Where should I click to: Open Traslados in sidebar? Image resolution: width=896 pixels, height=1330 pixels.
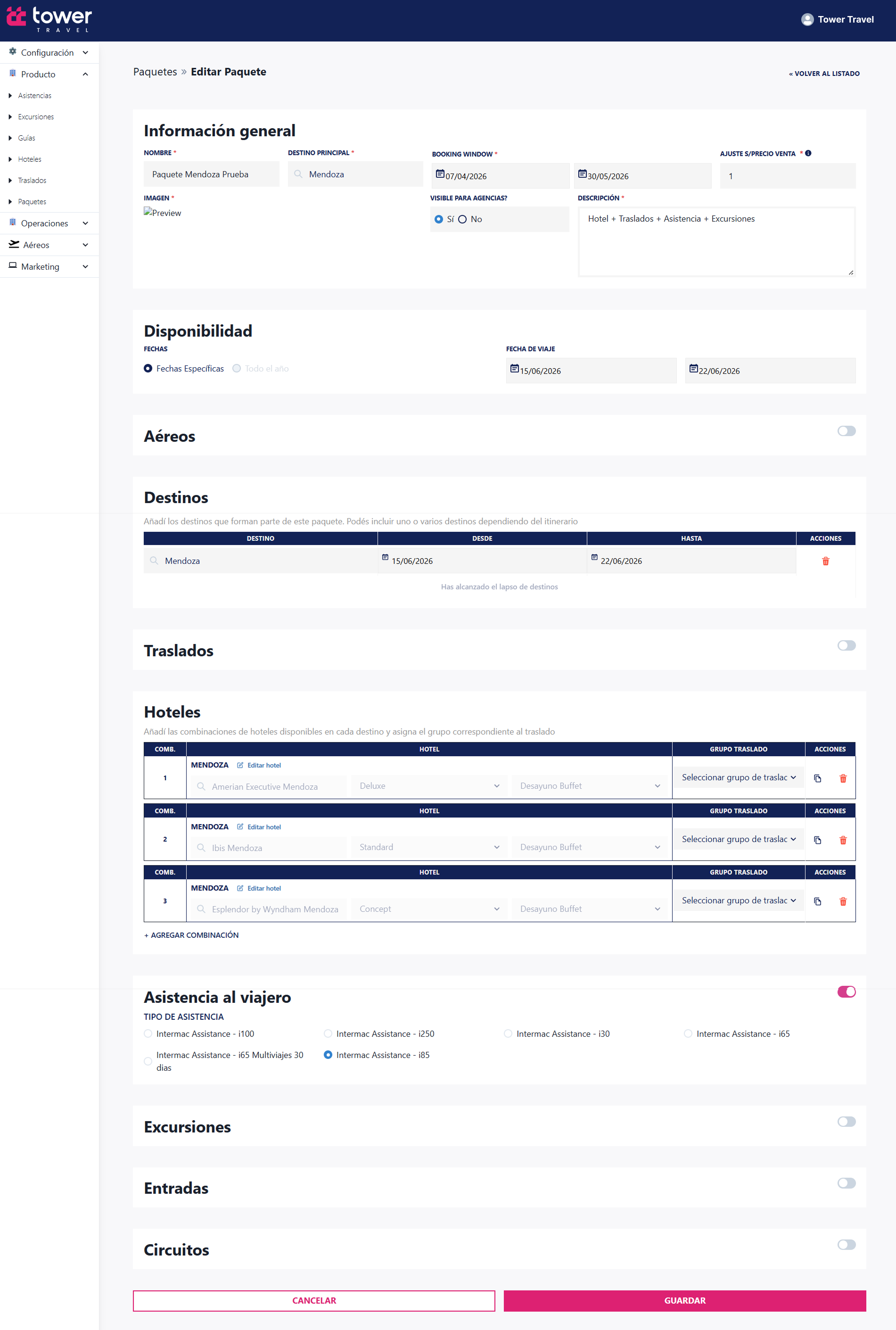pos(32,180)
